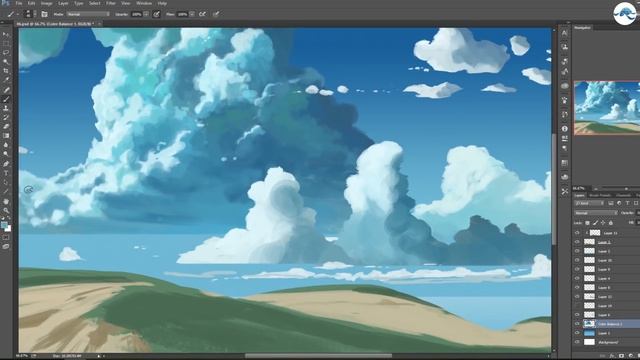Select the Rectangular Marquee tool
This screenshot has width=640, height=360.
pos(6,44)
